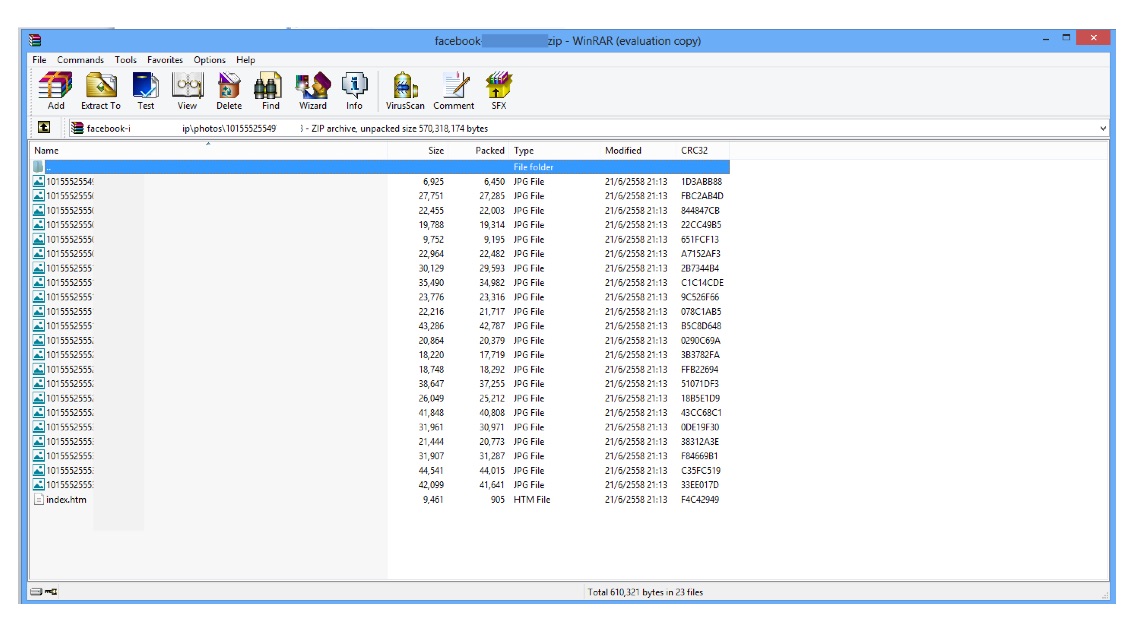Select the parent File folder row
The image size is (1136, 640).
tap(380, 167)
